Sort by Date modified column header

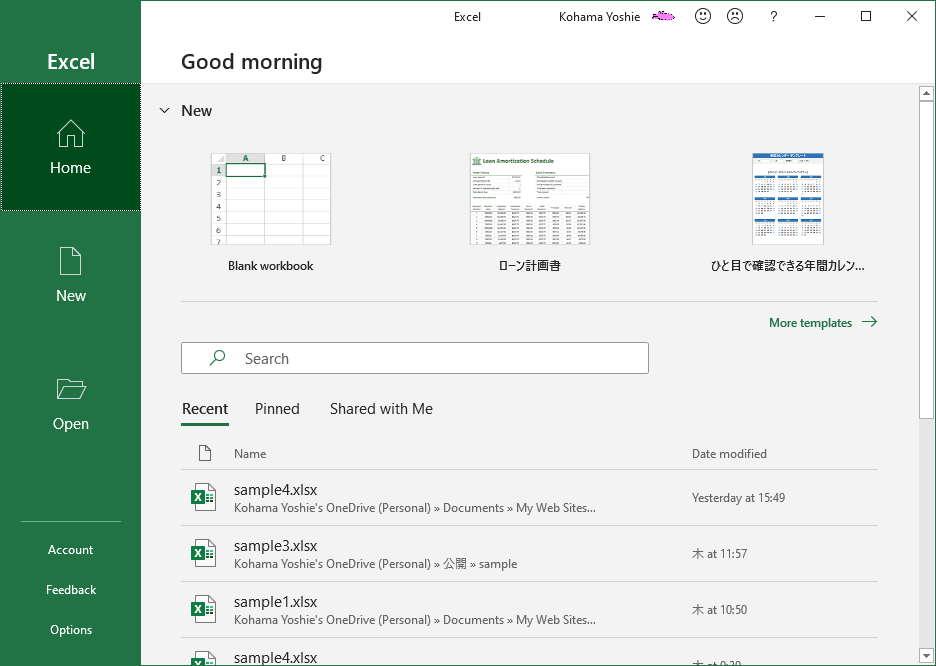[729, 454]
